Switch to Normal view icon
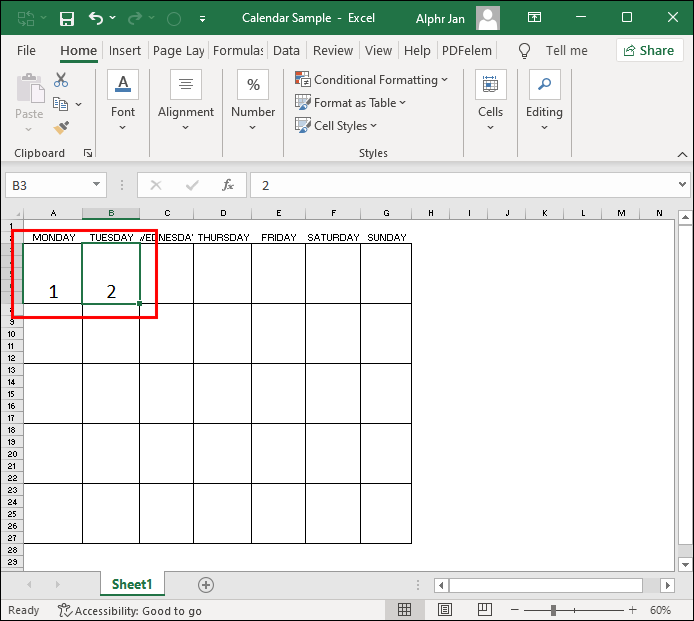This screenshot has height=621, width=694. pyautogui.click(x=404, y=610)
